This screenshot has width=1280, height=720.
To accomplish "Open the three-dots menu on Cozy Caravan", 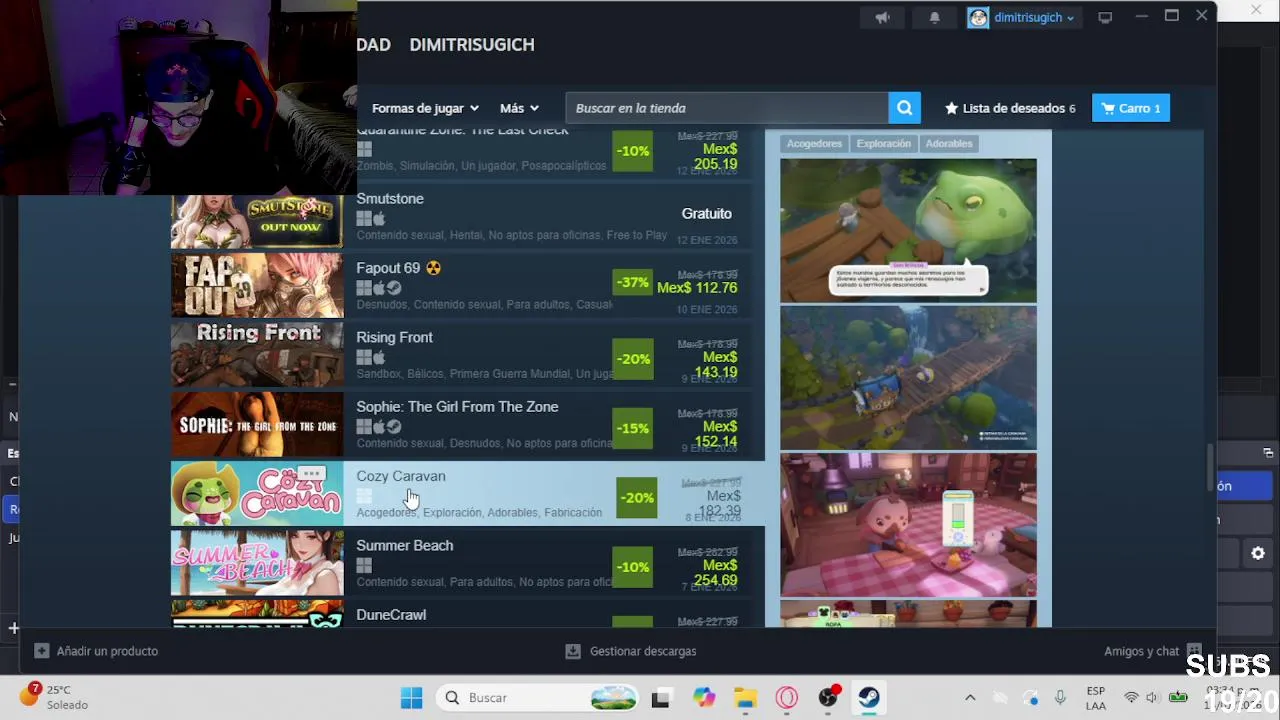I will 312,473.
